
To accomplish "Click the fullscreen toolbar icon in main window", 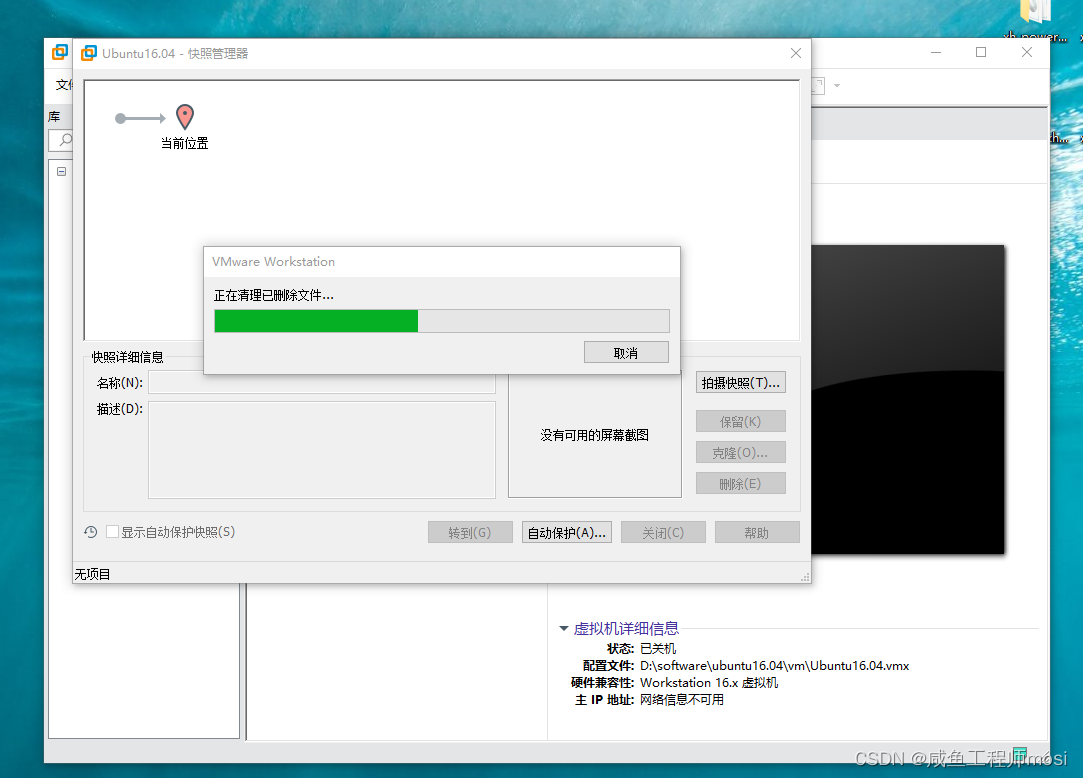I will (x=818, y=86).
